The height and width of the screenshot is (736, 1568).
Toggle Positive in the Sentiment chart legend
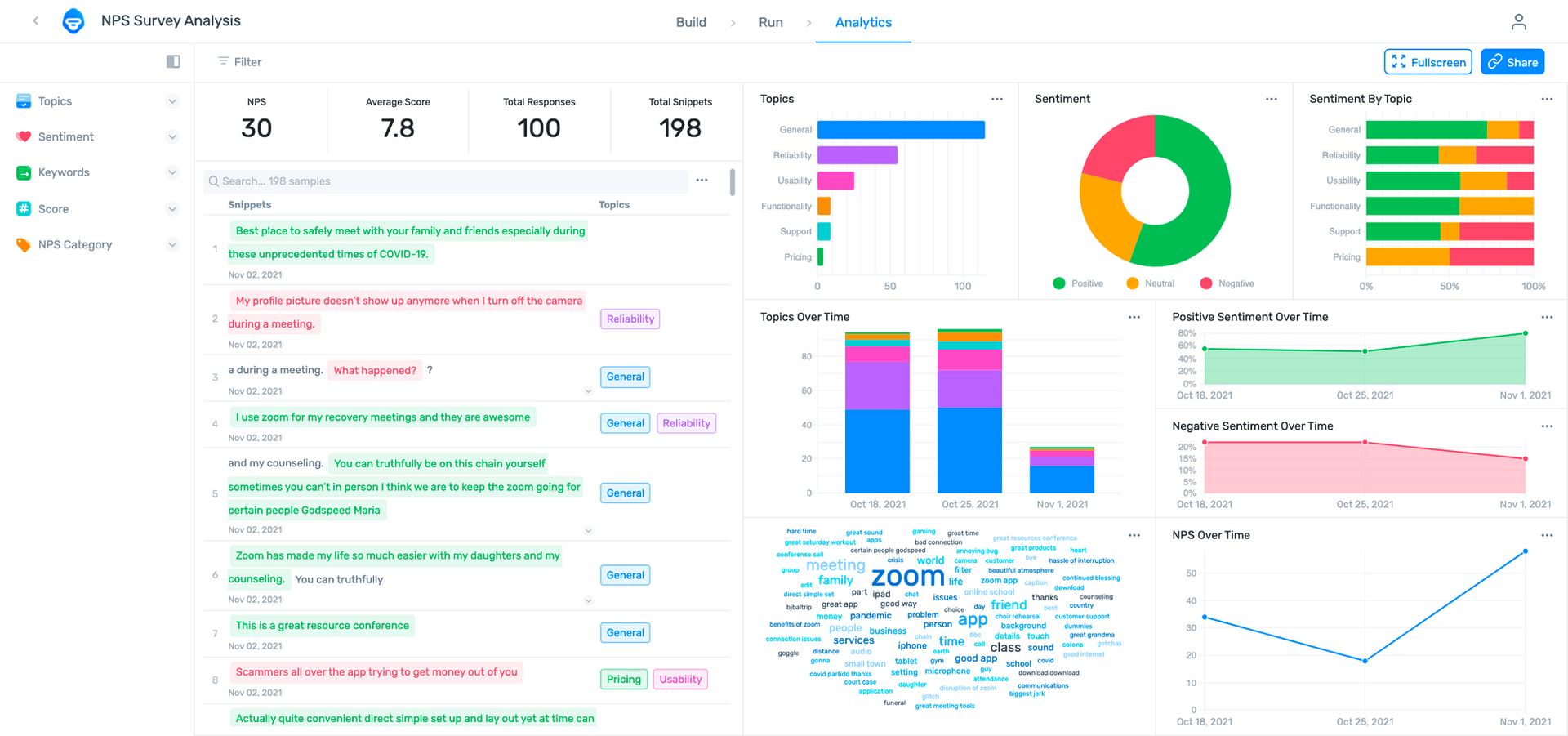pos(1078,283)
